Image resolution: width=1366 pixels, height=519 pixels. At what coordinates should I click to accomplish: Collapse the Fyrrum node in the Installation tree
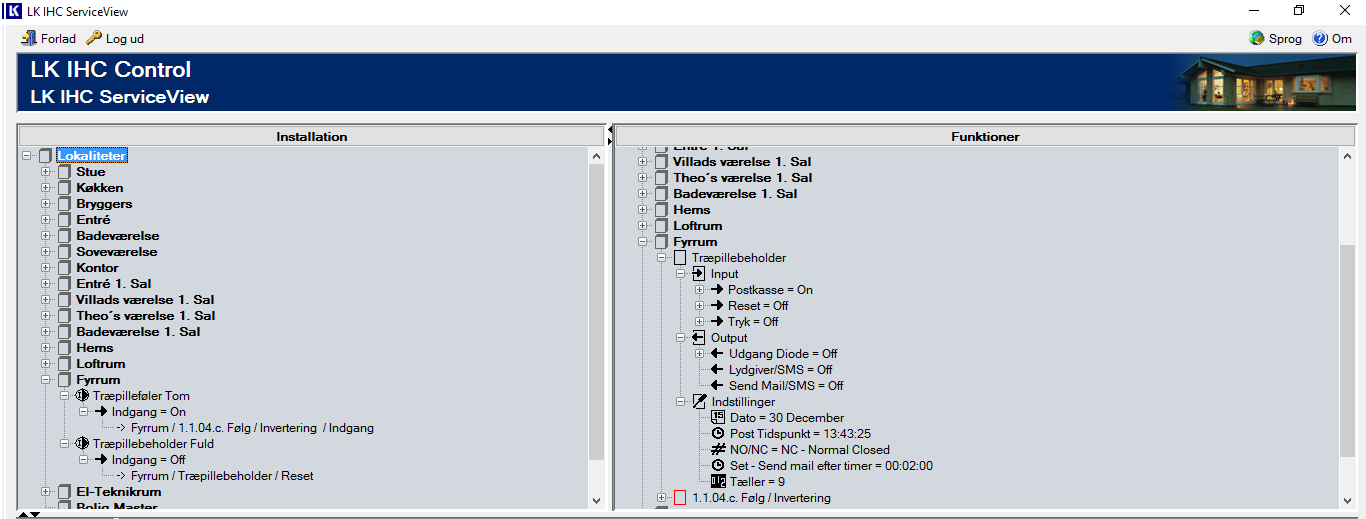point(45,380)
